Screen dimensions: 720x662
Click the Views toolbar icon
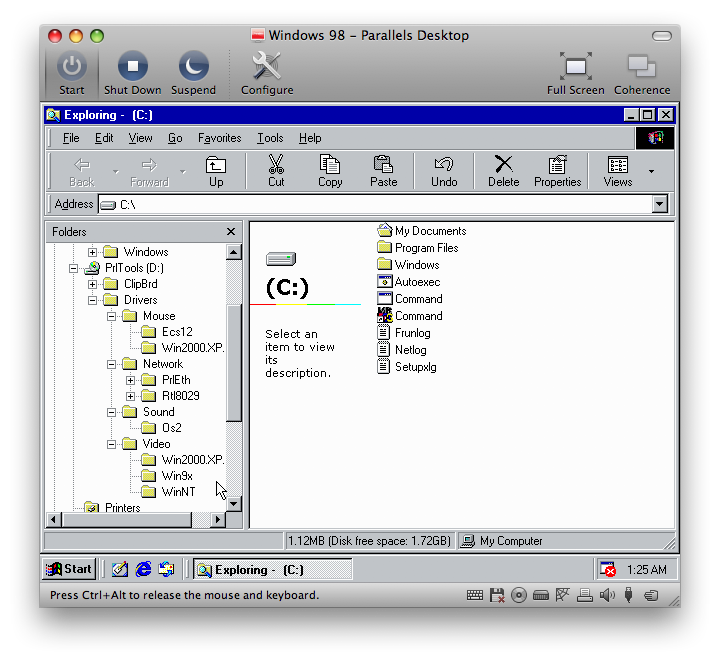pos(618,164)
